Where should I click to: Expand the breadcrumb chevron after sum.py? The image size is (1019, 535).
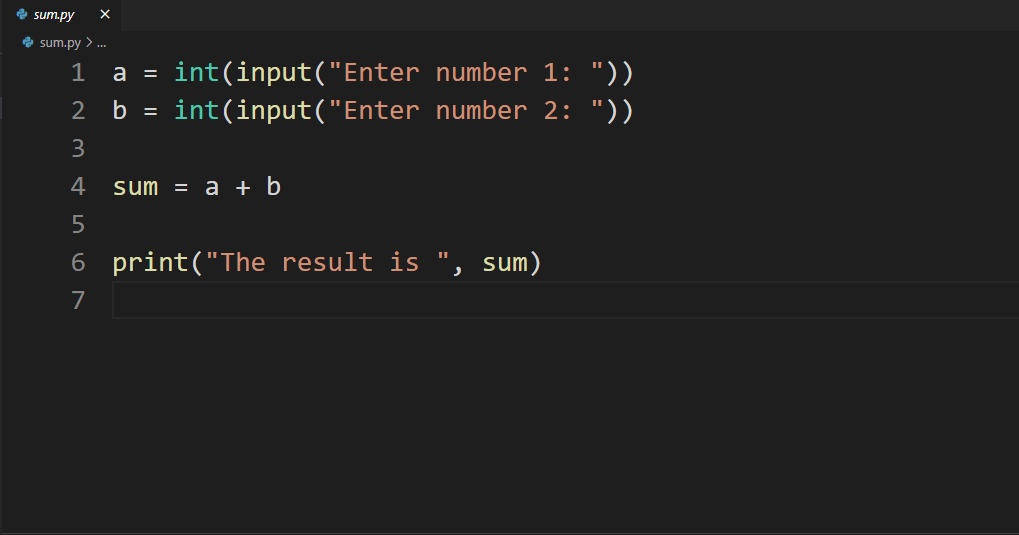(x=89, y=42)
